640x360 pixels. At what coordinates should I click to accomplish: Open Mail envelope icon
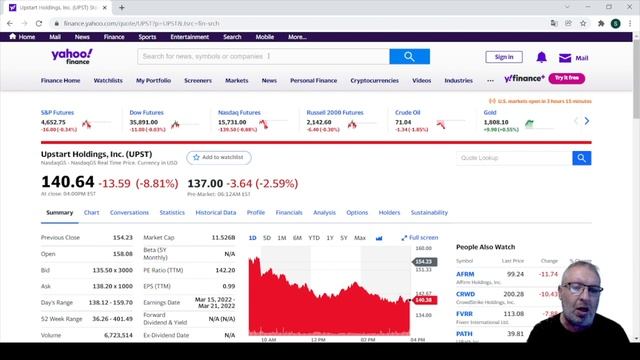click(565, 58)
